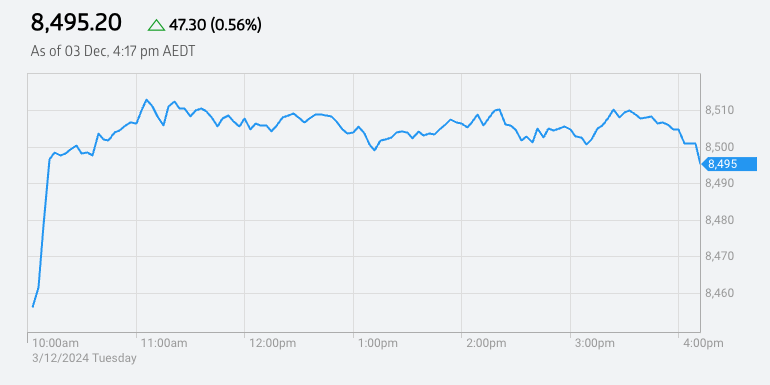The height and width of the screenshot is (385, 770).
Task: Click the 8,495.20 index value
Action: coord(76,23)
